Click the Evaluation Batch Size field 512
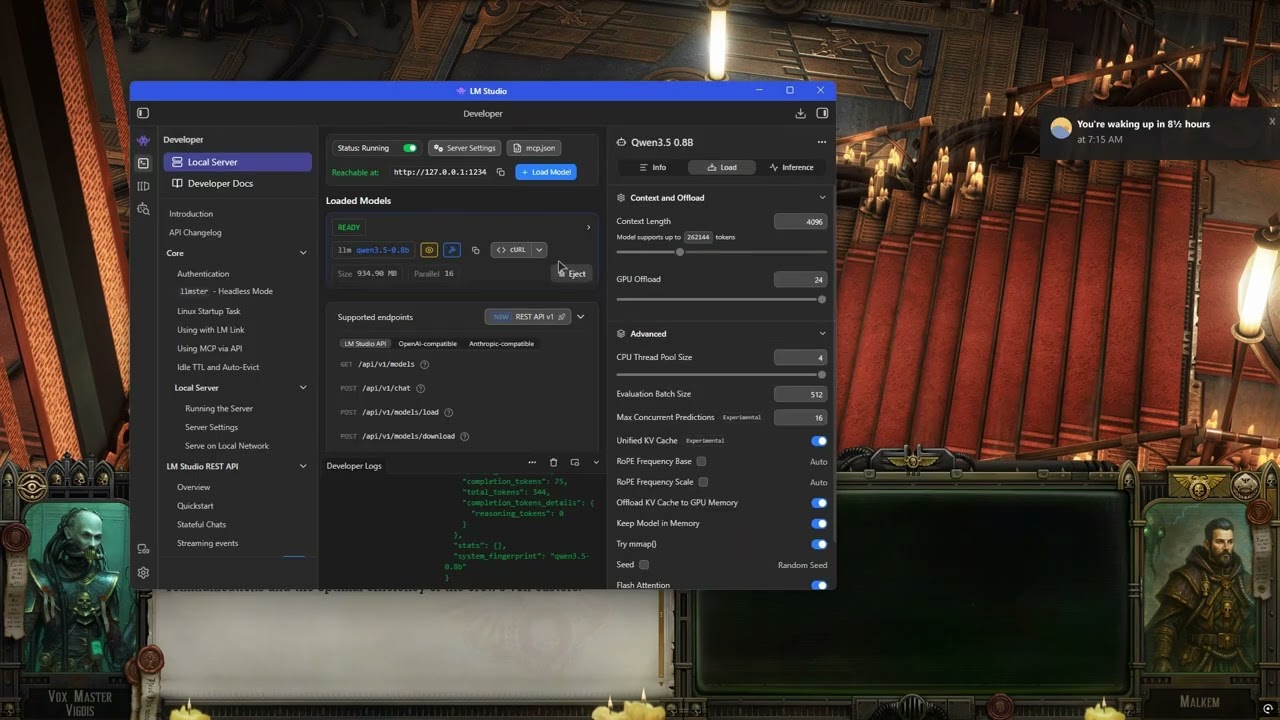This screenshot has width=1280, height=720. click(800, 394)
